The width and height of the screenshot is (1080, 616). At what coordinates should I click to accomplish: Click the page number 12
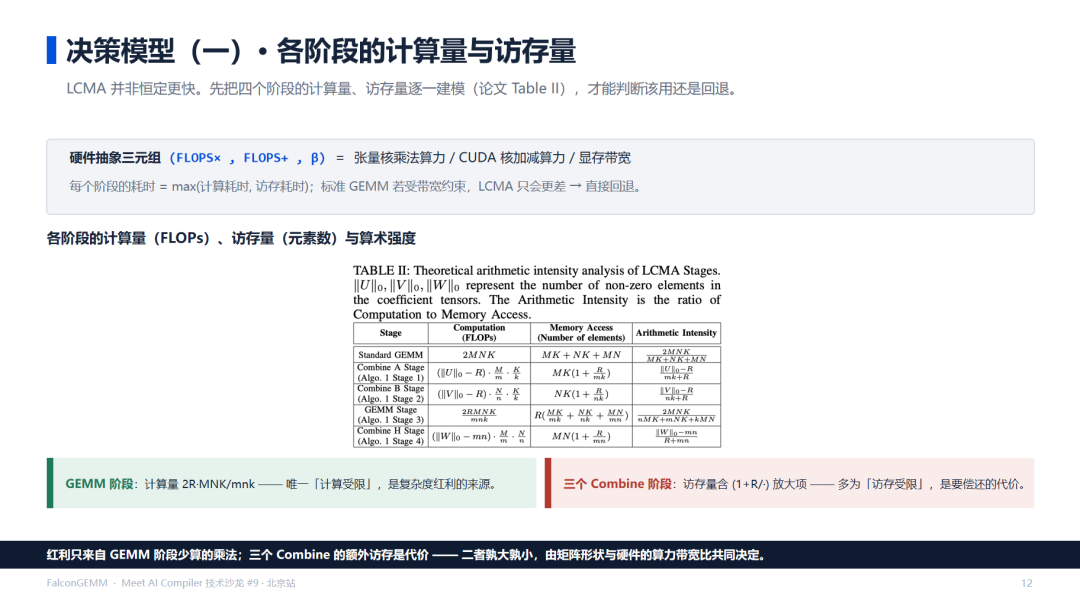tap(1027, 583)
